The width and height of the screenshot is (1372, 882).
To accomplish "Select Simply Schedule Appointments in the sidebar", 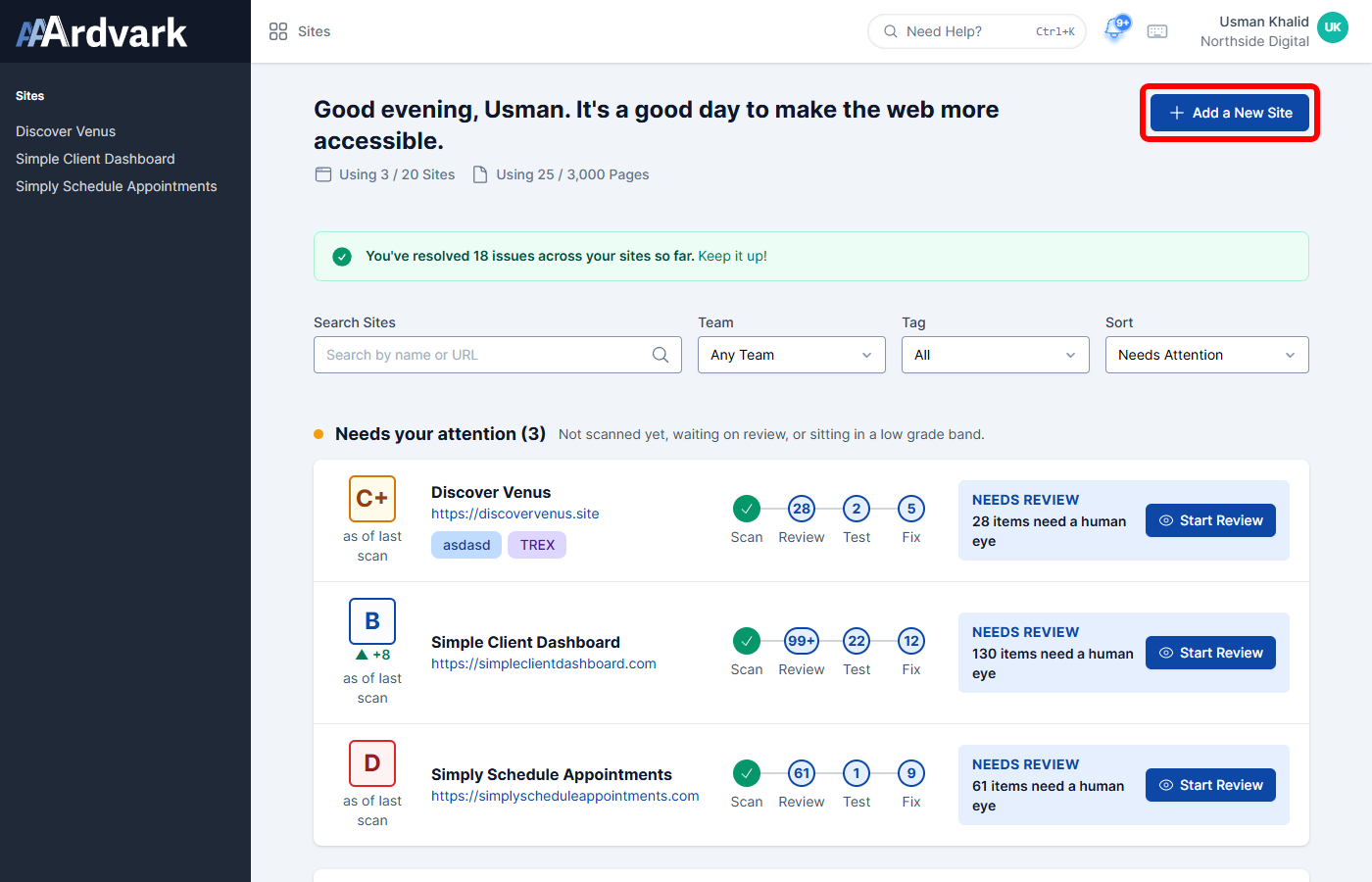I will click(117, 186).
